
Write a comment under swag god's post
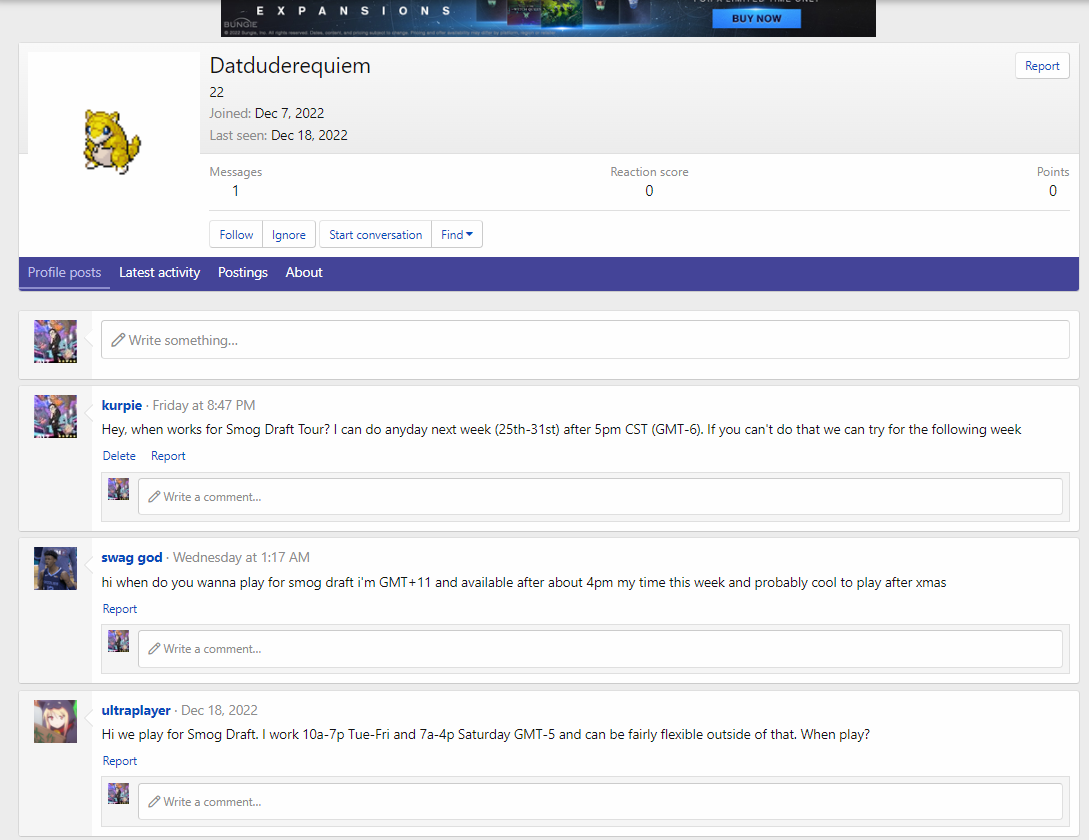click(x=600, y=649)
